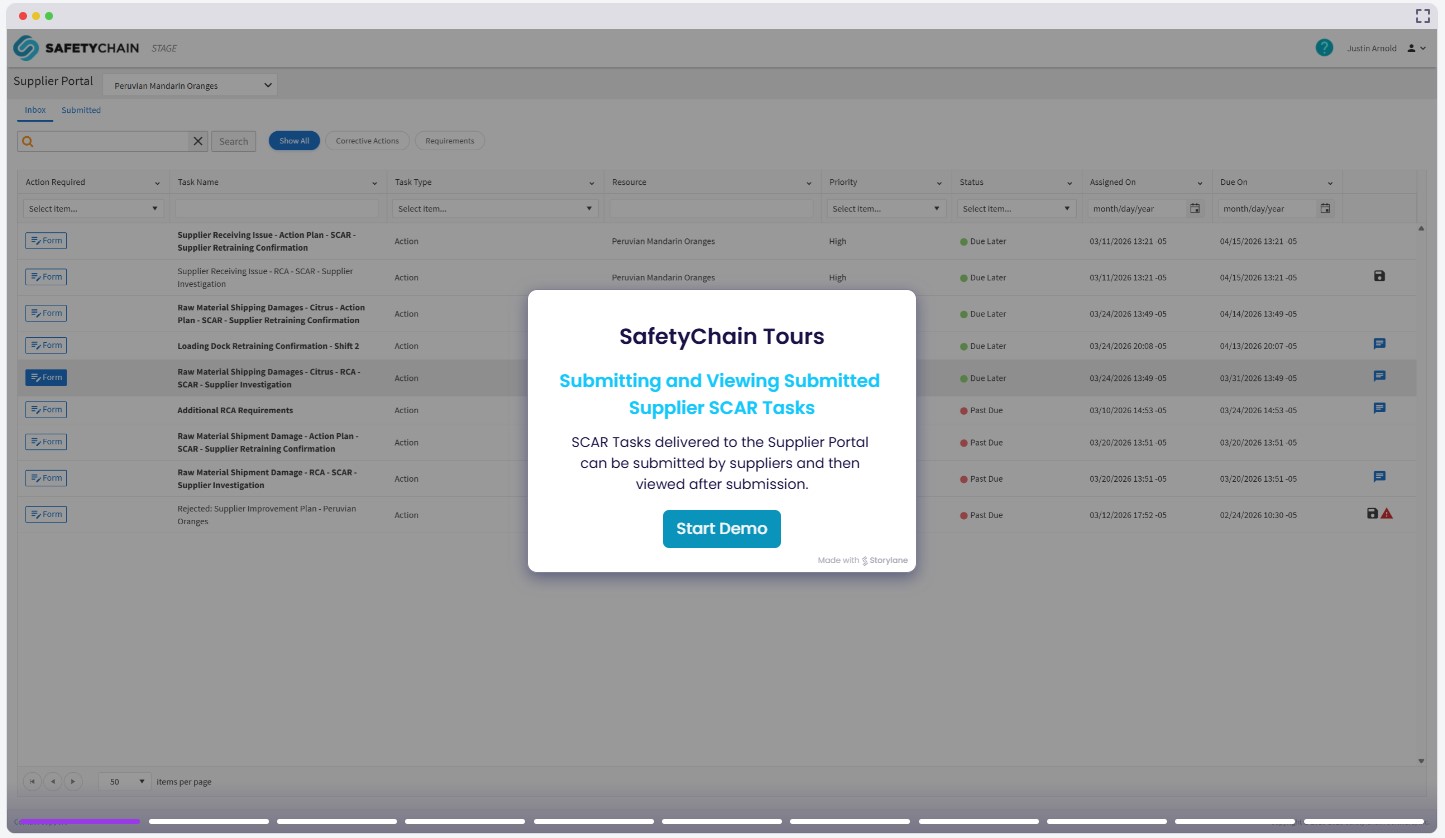Expand Task Type column header menu
Viewport: 1445px width, 838px height.
[x=594, y=183]
